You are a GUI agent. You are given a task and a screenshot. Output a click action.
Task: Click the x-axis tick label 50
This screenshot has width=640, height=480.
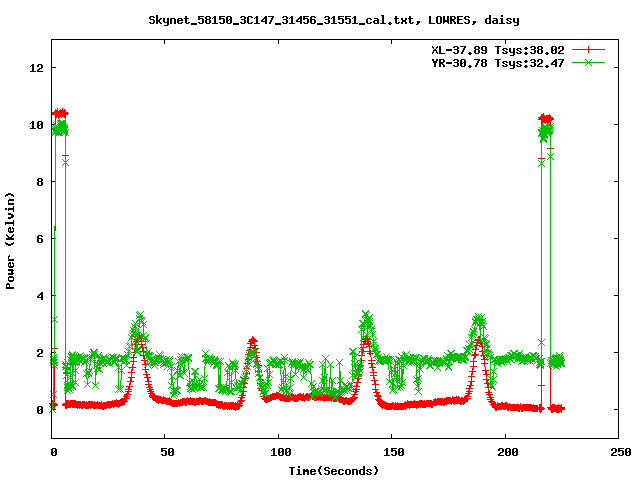pos(167,452)
